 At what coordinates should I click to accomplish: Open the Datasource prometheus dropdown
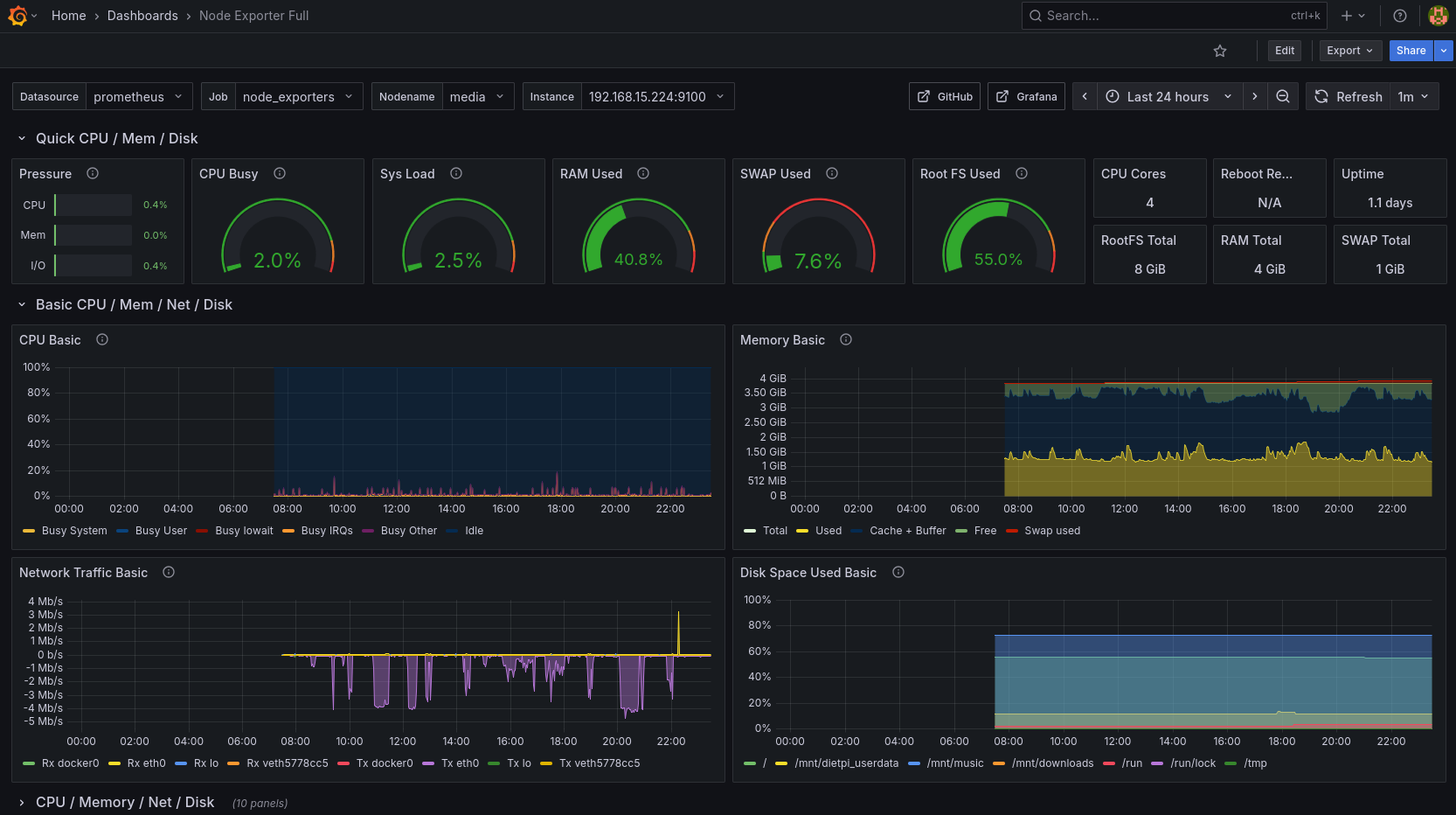tap(138, 96)
